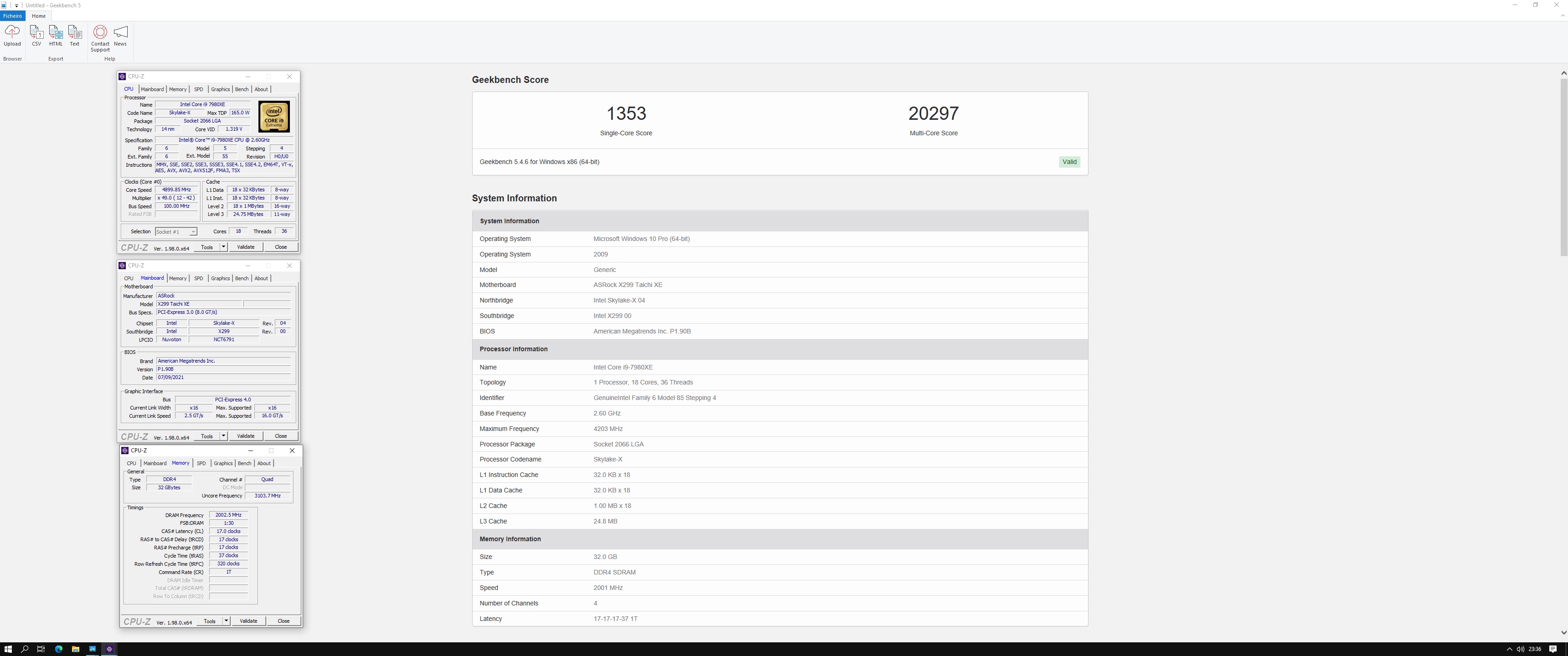Click the Intel Core i9 Extreme logo
Image resolution: width=1568 pixels, height=656 pixels.
pos(274,117)
